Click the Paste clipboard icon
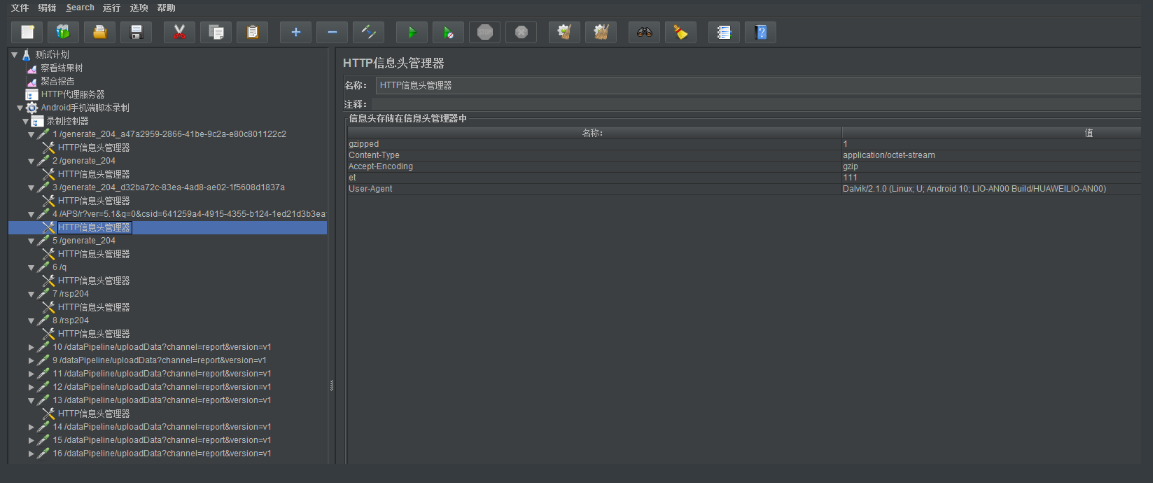This screenshot has height=483, width=1153. 252,32
